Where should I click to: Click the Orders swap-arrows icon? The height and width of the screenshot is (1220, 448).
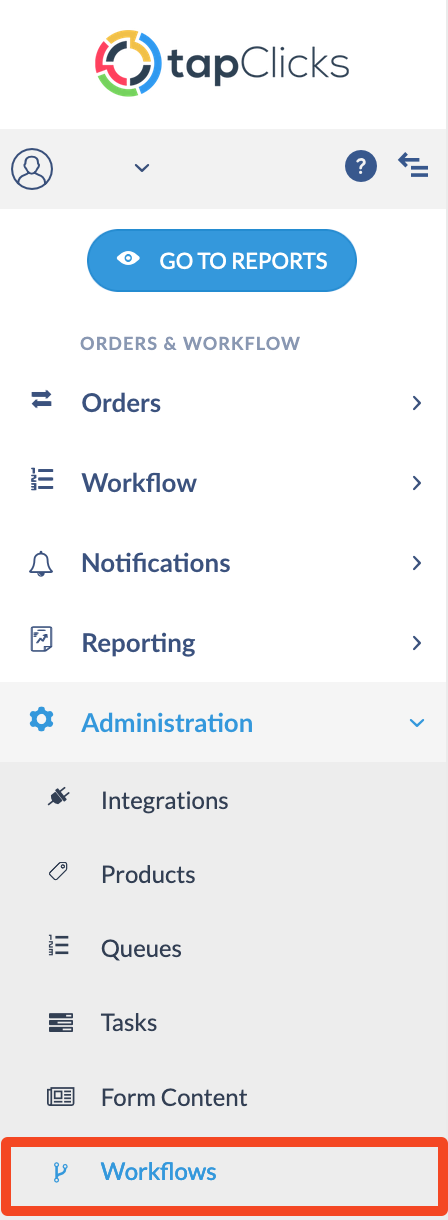tap(41, 400)
